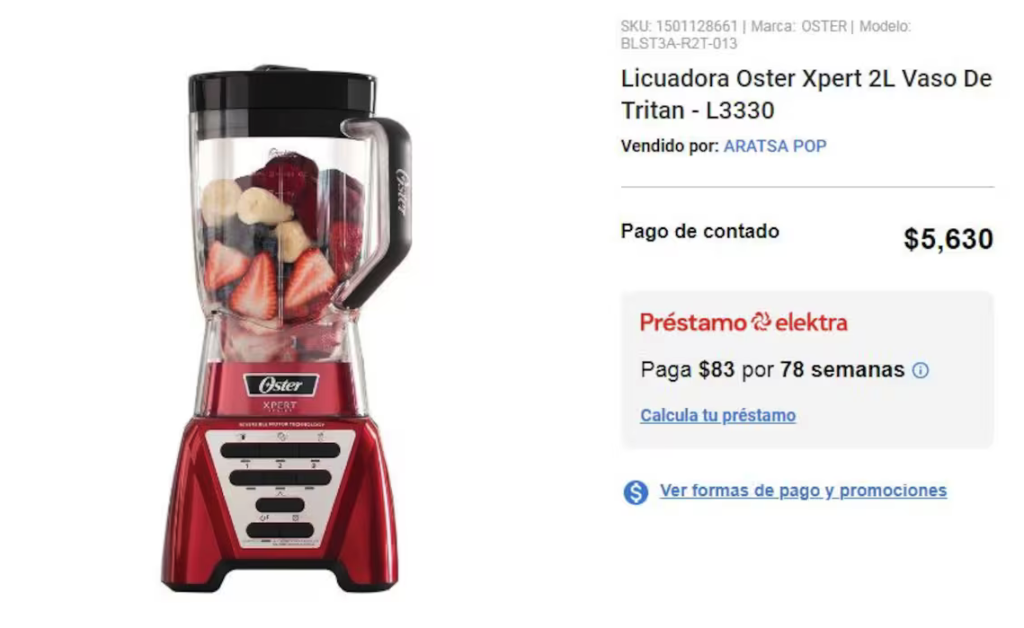This screenshot has width=1024, height=628.
Task: Click the model code BLST3A-R2T-013
Action: (679, 44)
